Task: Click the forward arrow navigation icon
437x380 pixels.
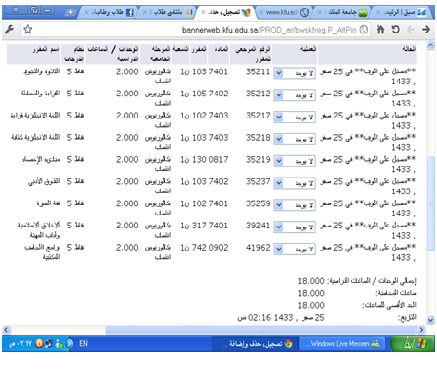Action: pos(426,29)
